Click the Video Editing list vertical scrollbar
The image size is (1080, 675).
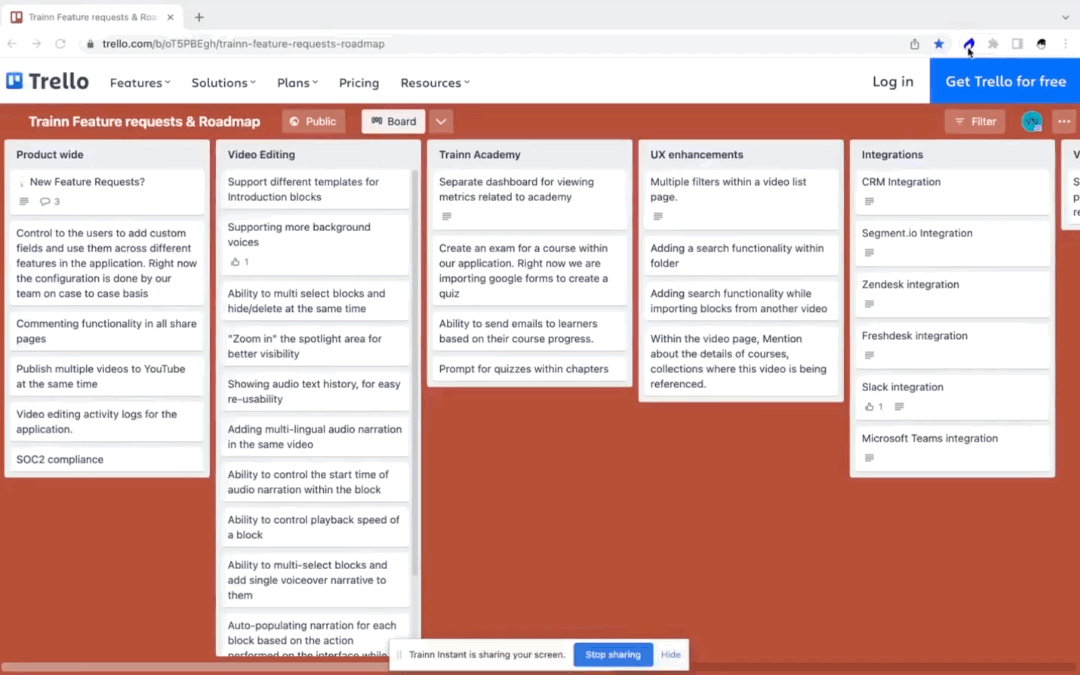coord(414,372)
